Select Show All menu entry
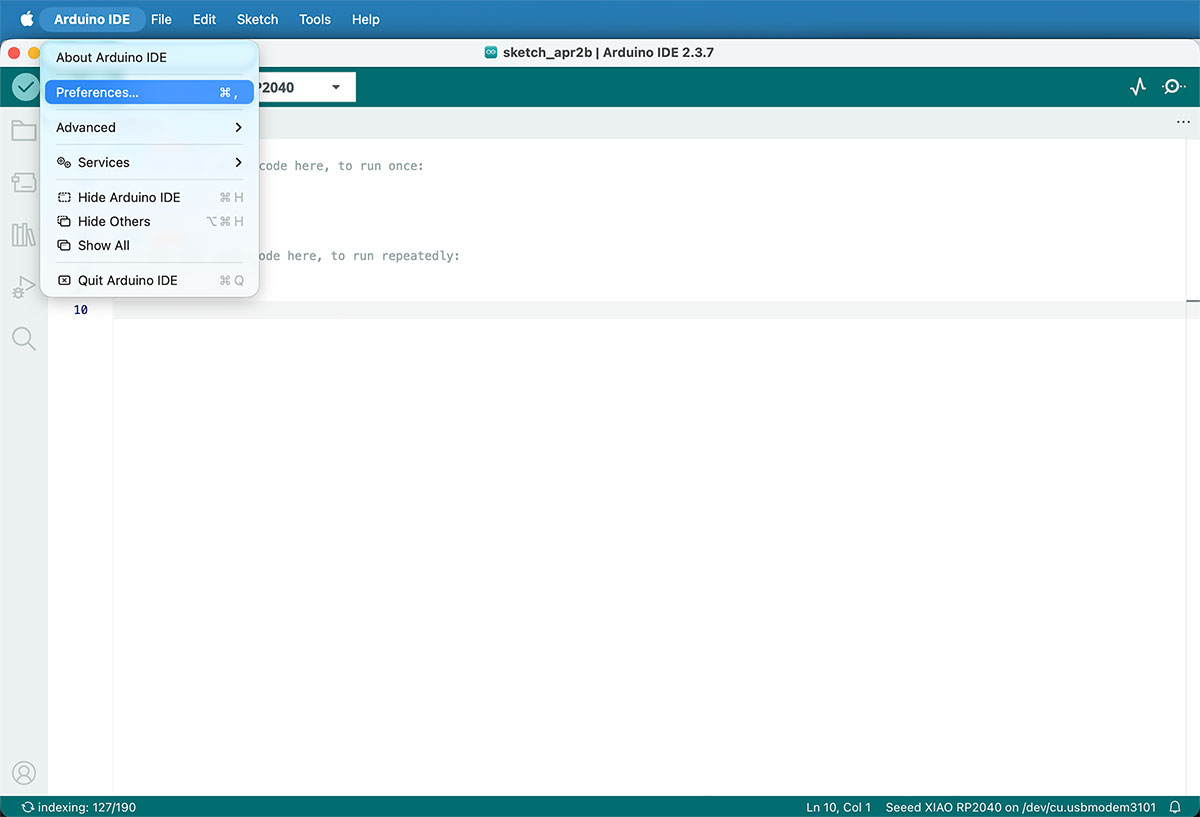 [x=149, y=245]
